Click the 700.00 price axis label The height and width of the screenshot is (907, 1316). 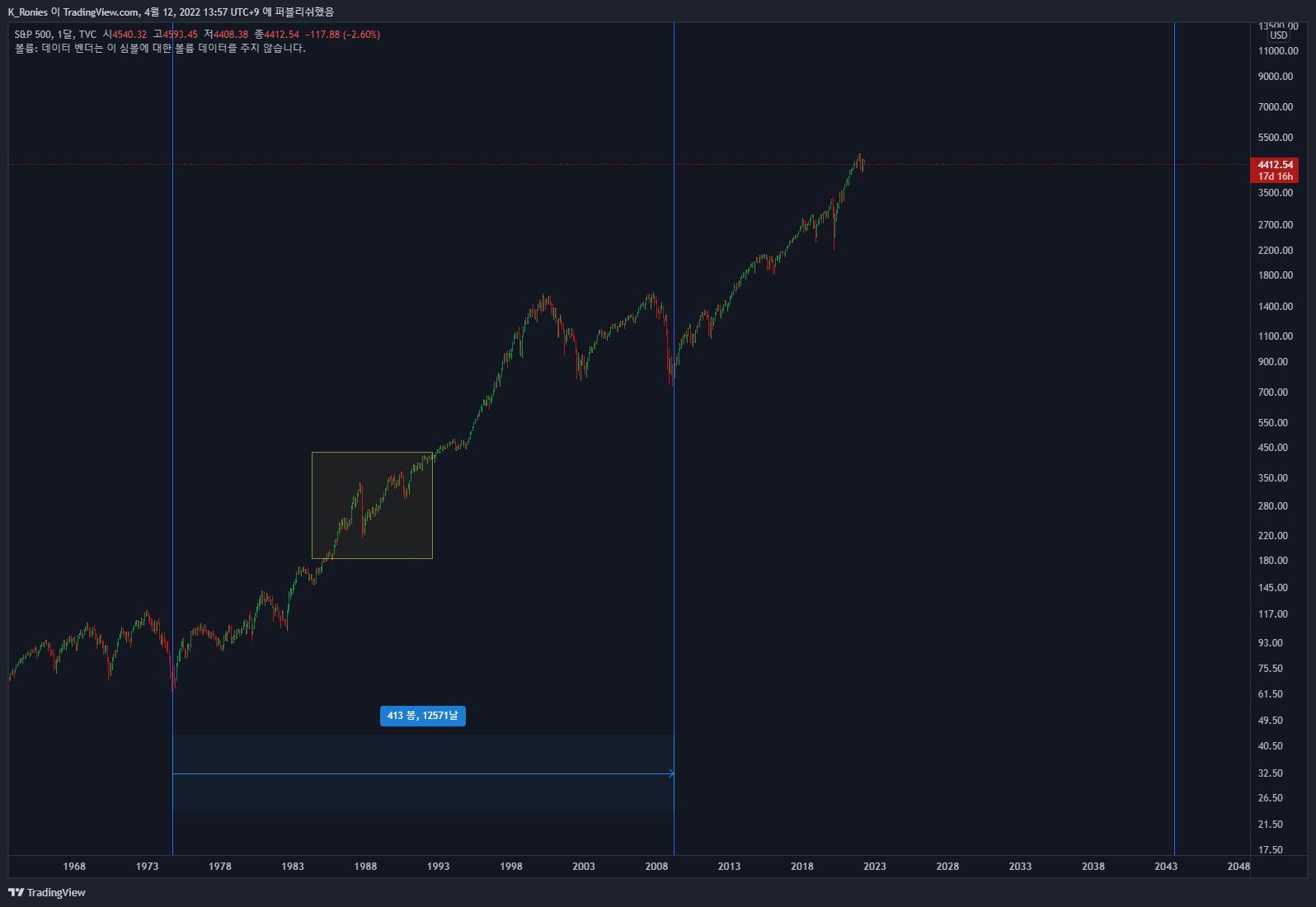[x=1273, y=392]
